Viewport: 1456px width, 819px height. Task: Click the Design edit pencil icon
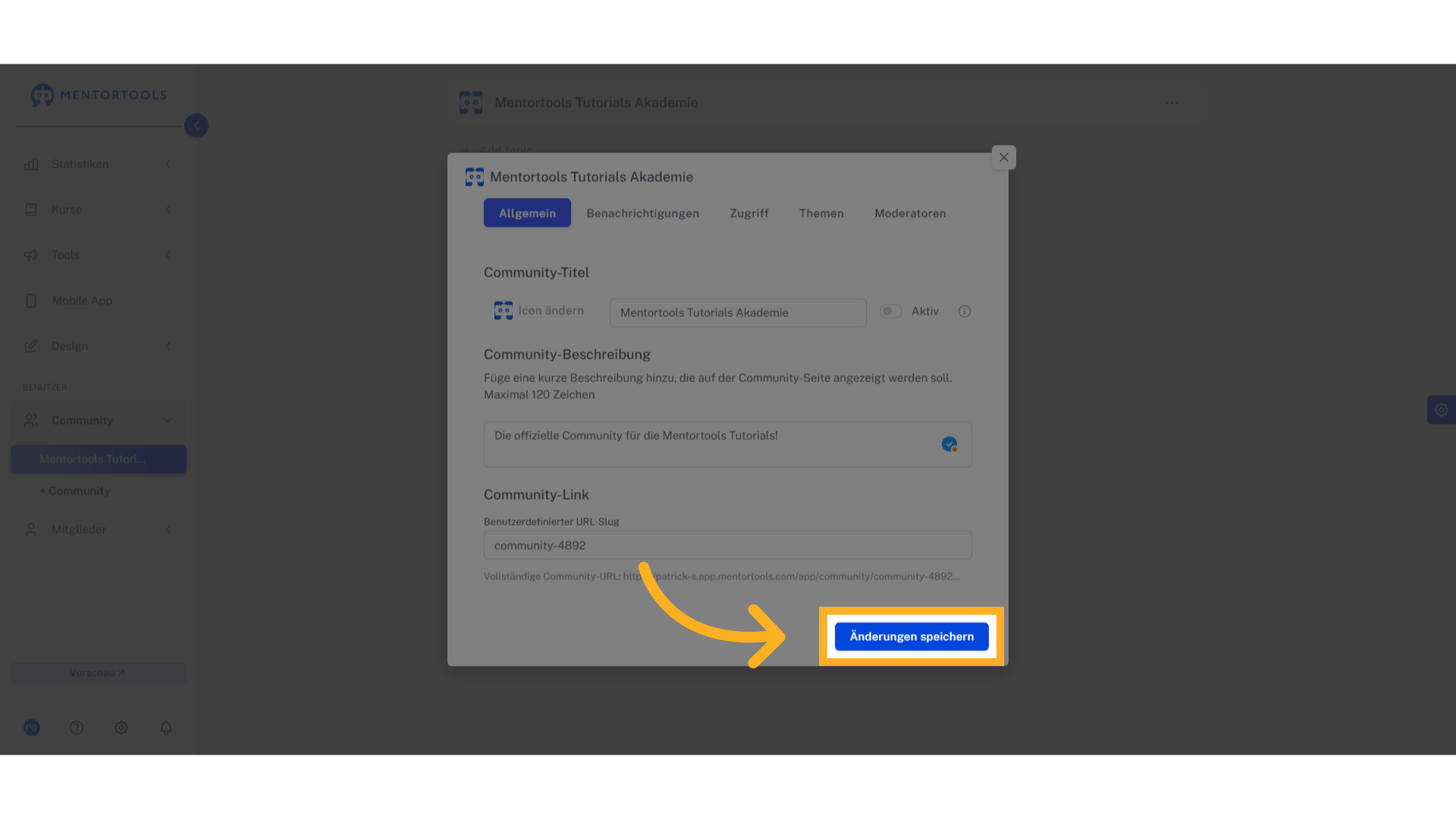click(x=31, y=347)
